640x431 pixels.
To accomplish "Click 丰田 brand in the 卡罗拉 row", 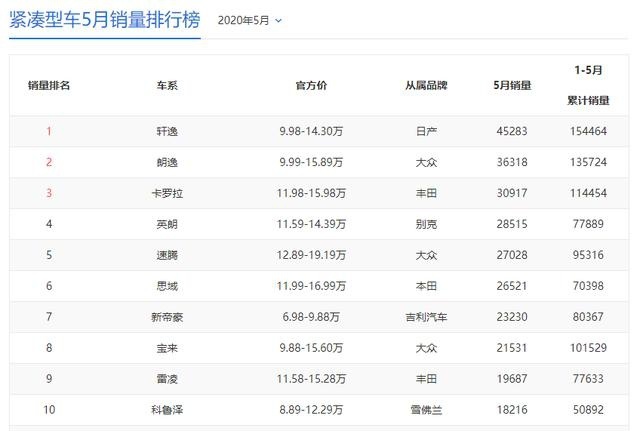I will pyautogui.click(x=426, y=193).
